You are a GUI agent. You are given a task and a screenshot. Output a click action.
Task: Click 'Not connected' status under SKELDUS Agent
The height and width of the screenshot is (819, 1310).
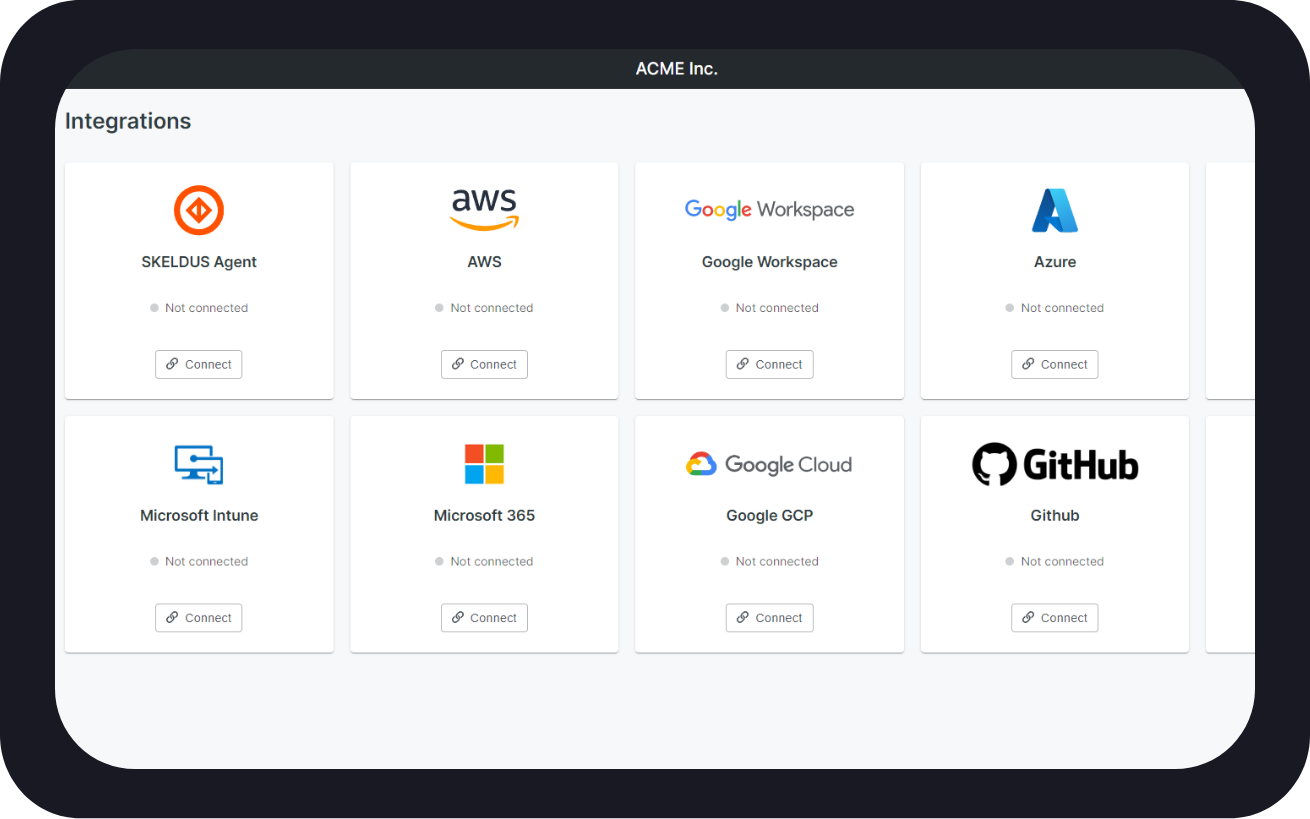(199, 308)
